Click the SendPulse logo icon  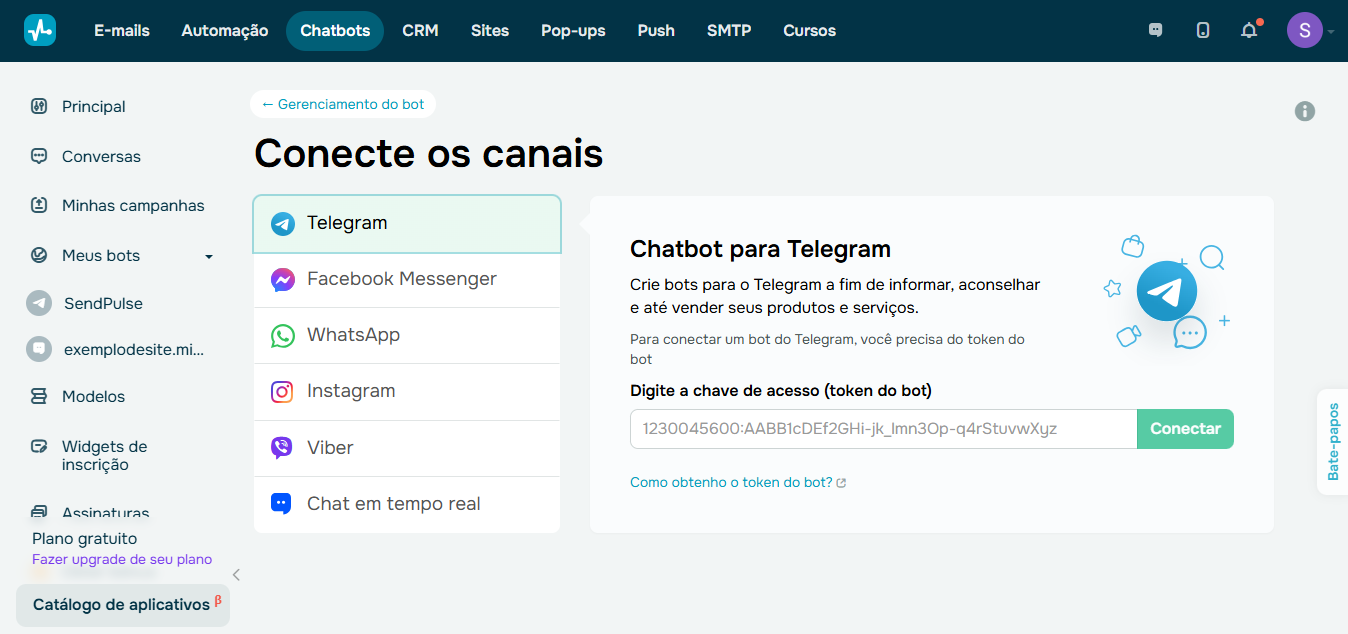coord(40,30)
